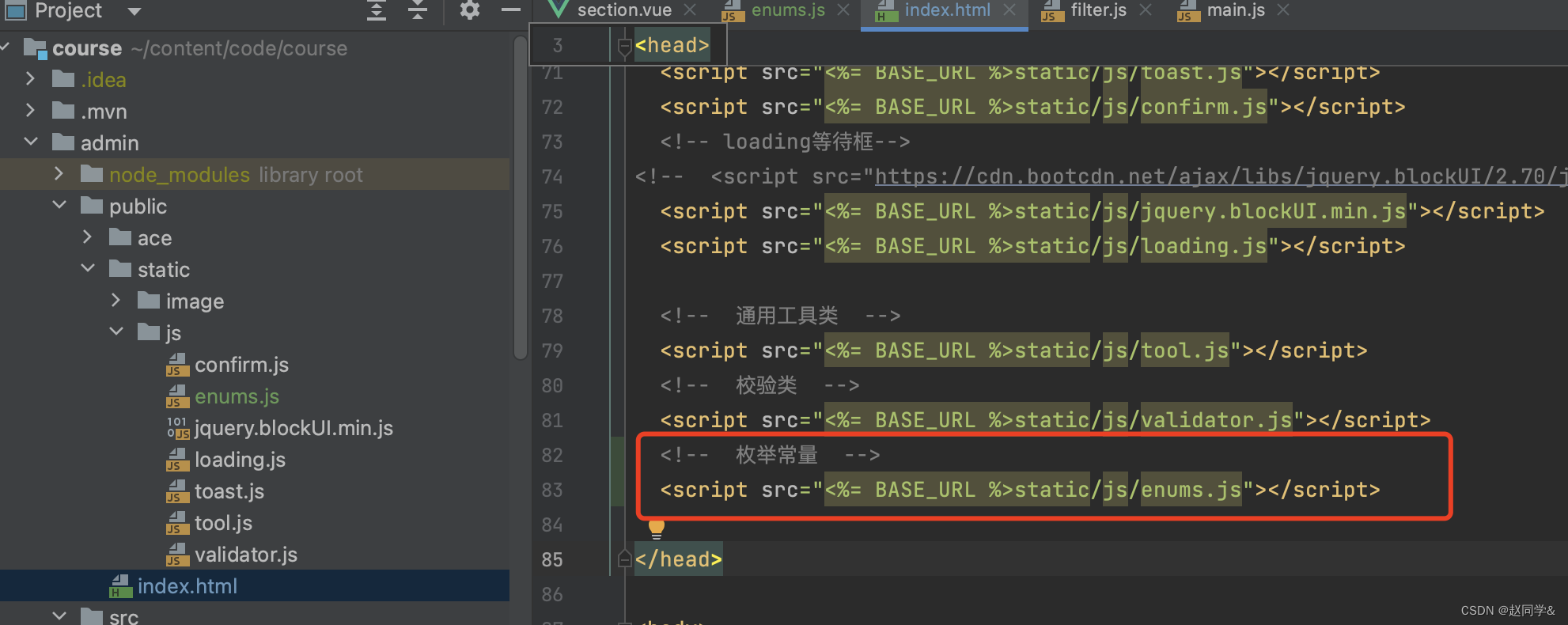Click fold marker beside closing head tag

[x=624, y=559]
